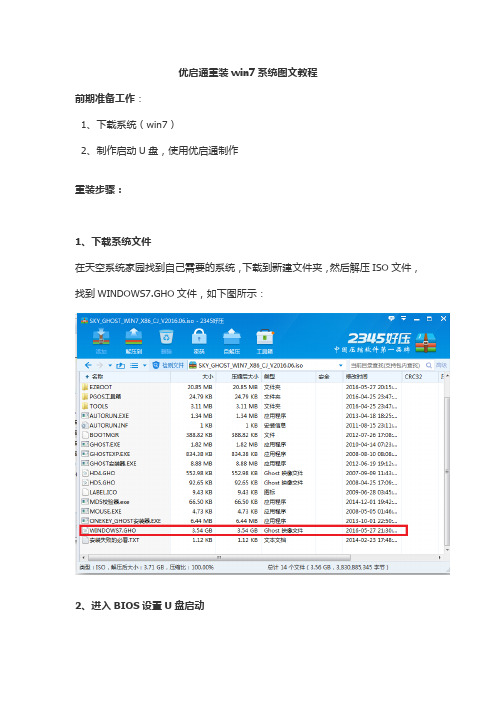The width and height of the screenshot is (496, 702).
Task: Click the Scan file shield button
Action: coord(168,365)
